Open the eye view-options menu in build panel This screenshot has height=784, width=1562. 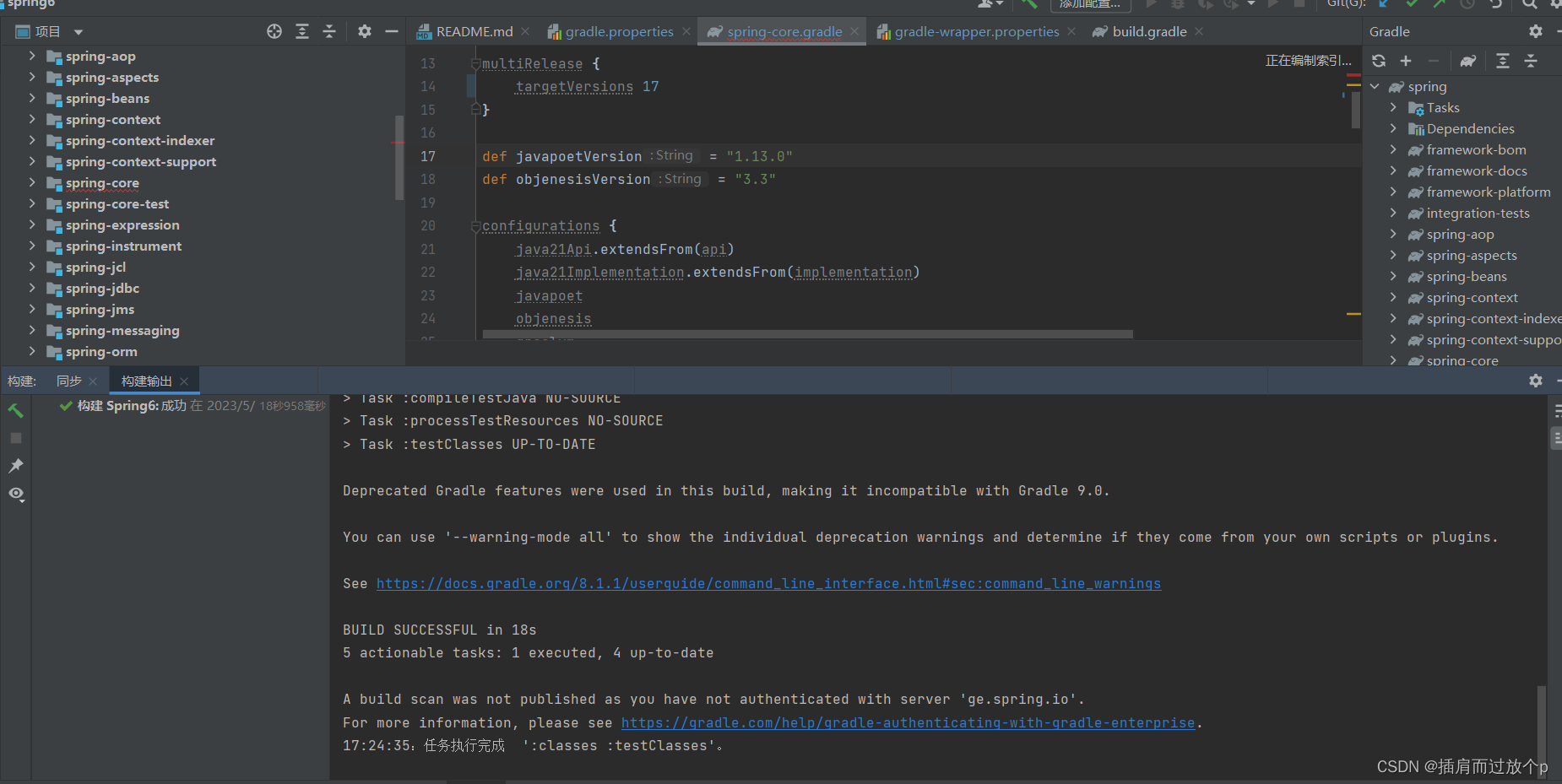pyautogui.click(x=16, y=494)
